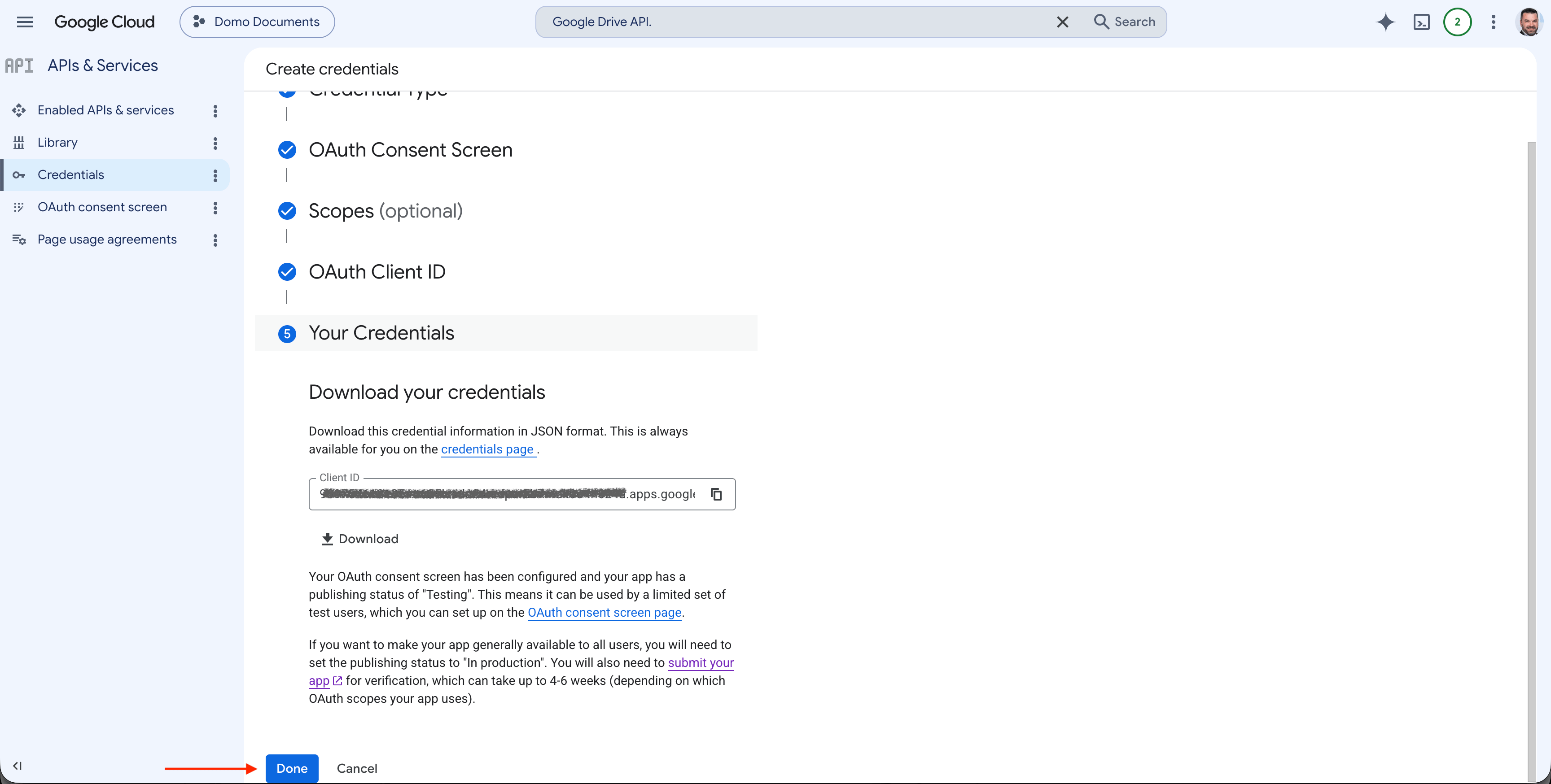Clear the search field with the X icon
1551x784 pixels.
(x=1062, y=22)
